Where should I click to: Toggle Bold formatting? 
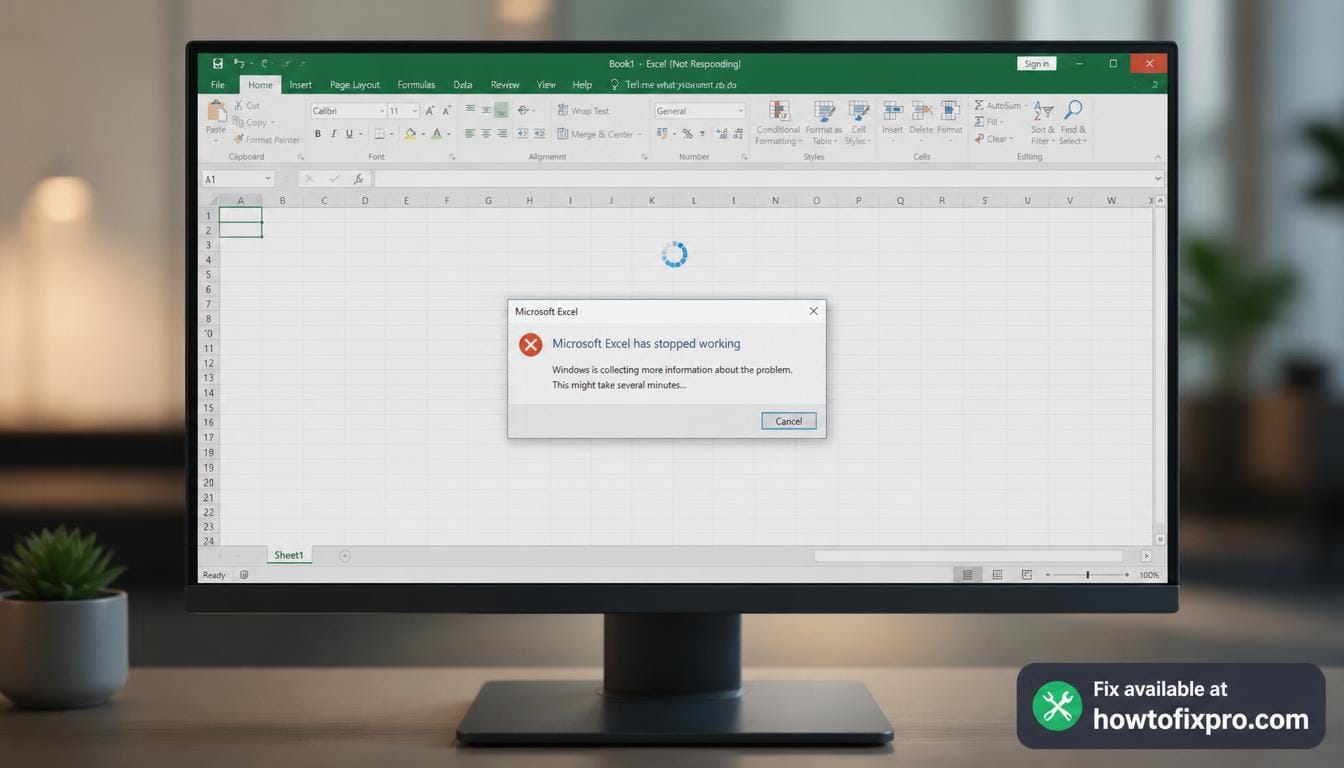pos(318,134)
